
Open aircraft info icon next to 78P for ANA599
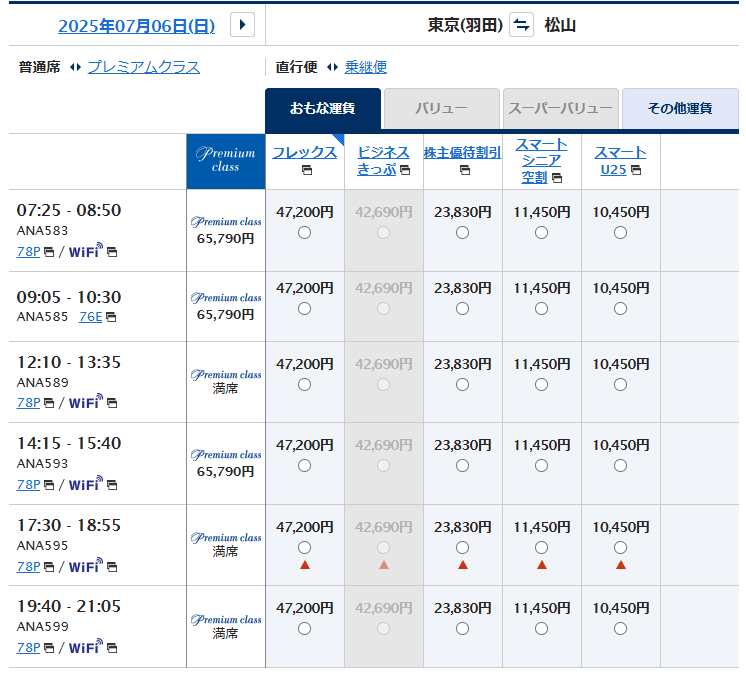pyautogui.click(x=49, y=648)
